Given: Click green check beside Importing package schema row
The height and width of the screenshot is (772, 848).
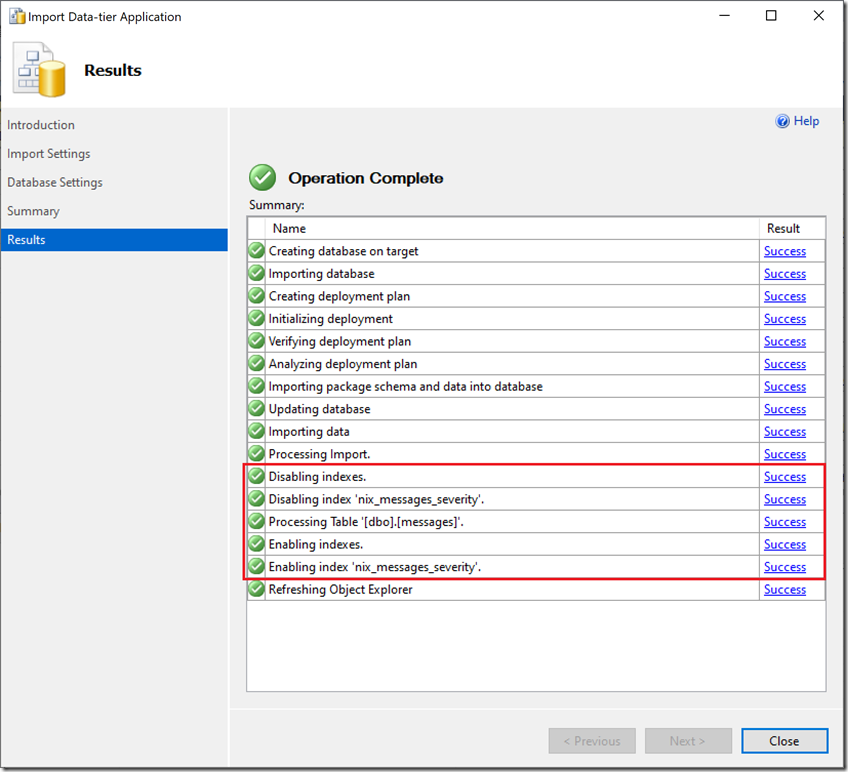Looking at the screenshot, I should click(x=256, y=386).
